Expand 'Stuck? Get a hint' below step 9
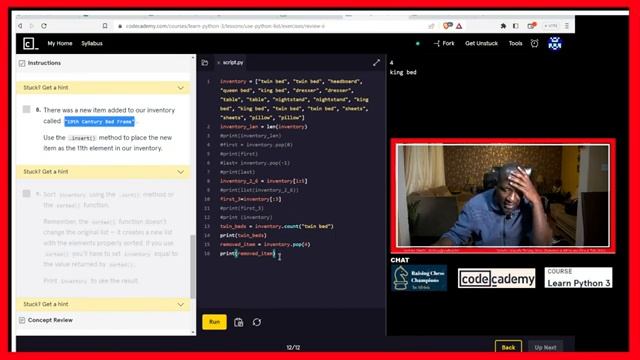Image resolution: width=640 pixels, height=360 pixels. click(x=103, y=304)
